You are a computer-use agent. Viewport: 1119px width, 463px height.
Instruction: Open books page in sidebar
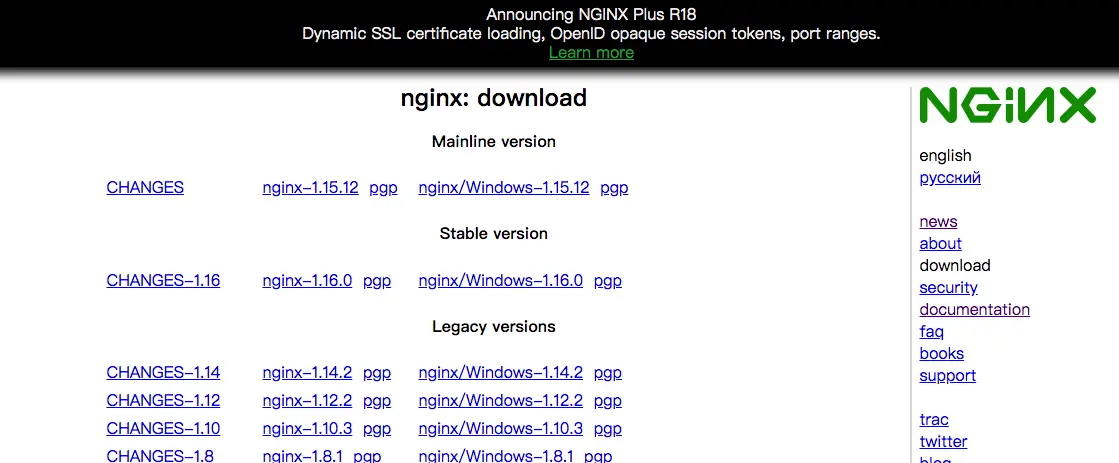coord(941,354)
